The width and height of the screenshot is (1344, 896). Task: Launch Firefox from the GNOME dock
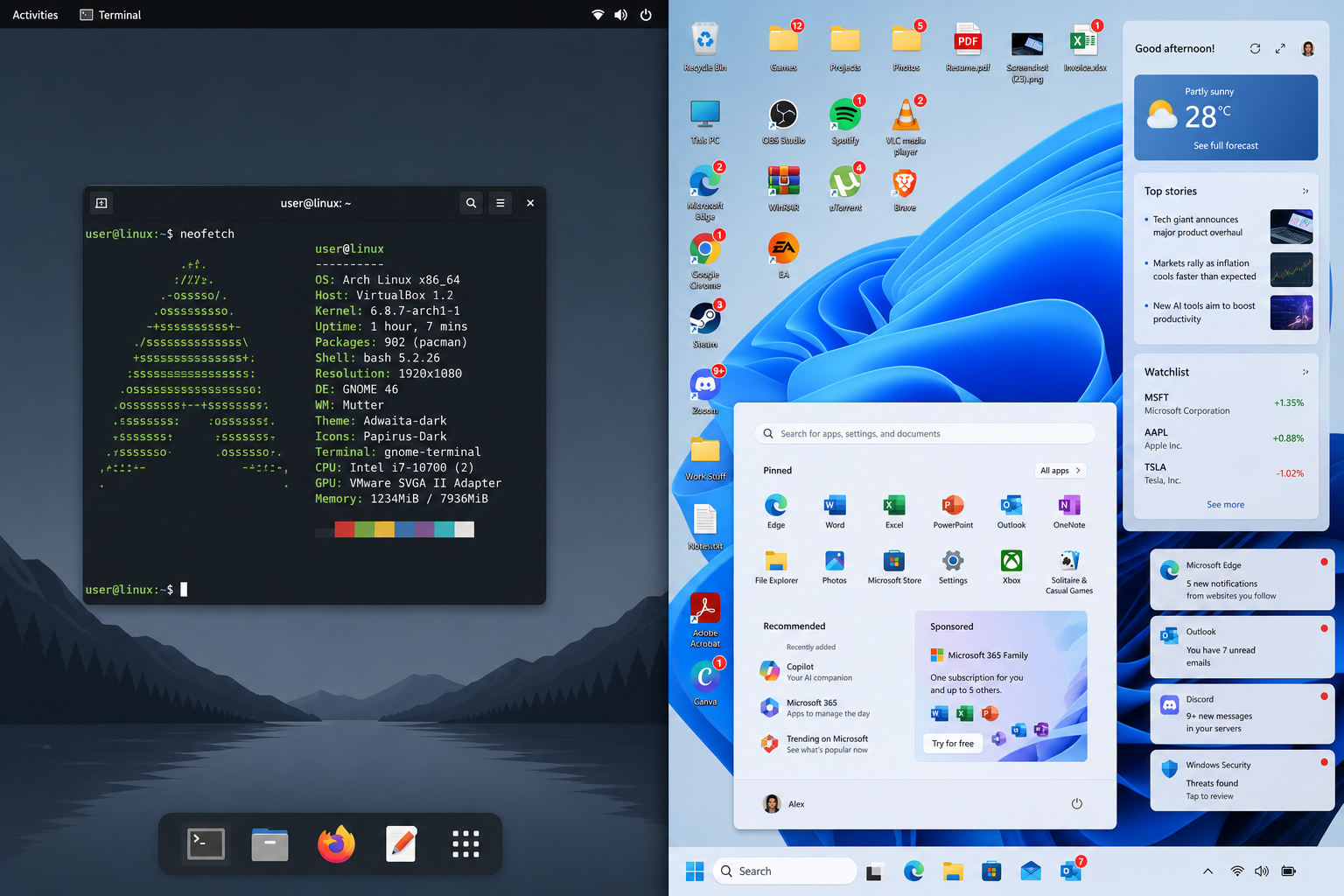336,844
